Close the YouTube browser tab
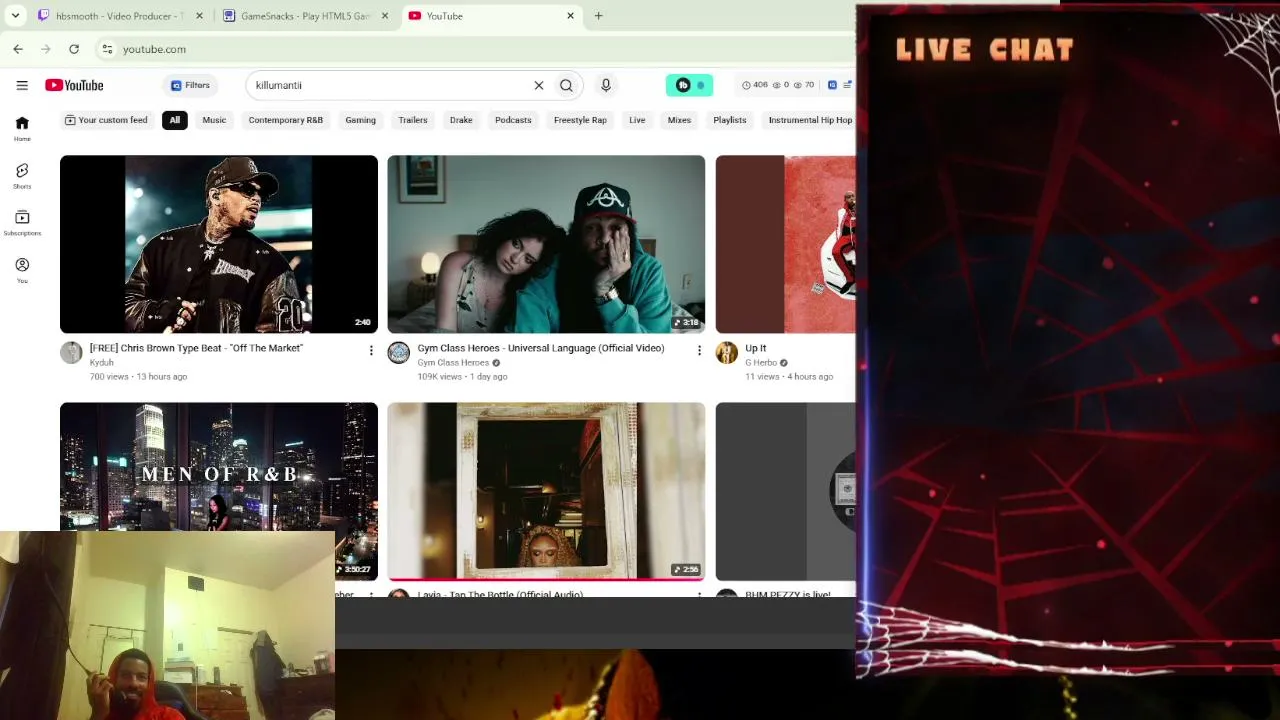1280x720 pixels. (571, 16)
